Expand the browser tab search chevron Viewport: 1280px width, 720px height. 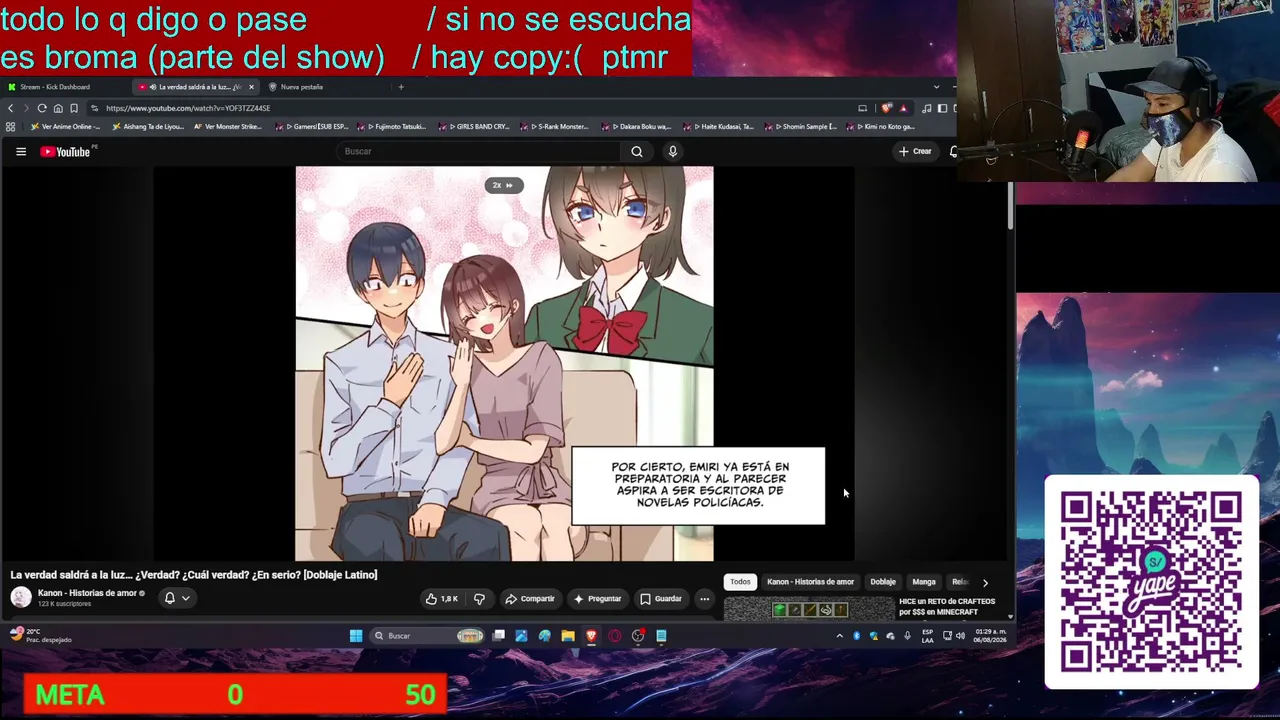(x=936, y=87)
